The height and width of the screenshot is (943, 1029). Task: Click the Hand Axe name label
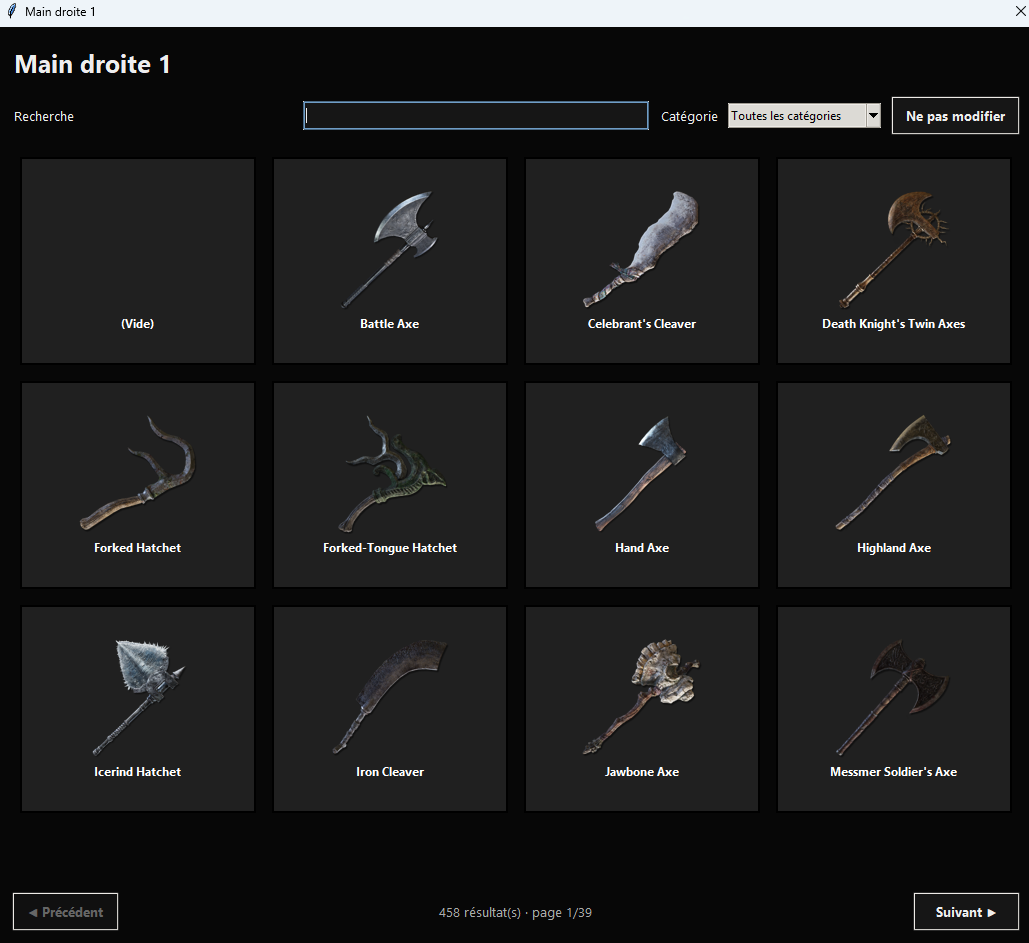[x=642, y=548]
